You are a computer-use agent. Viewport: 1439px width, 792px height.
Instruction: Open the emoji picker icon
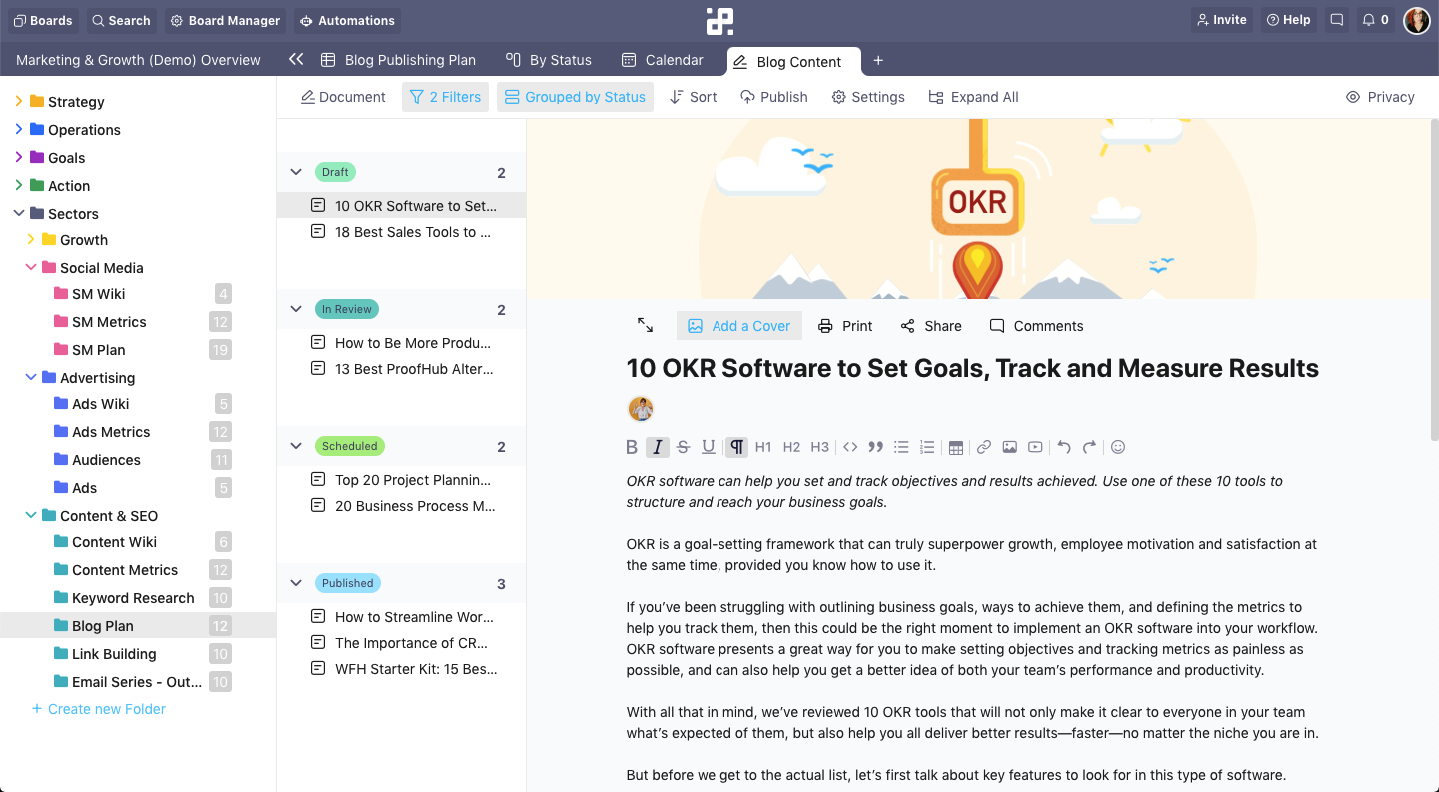(1118, 447)
